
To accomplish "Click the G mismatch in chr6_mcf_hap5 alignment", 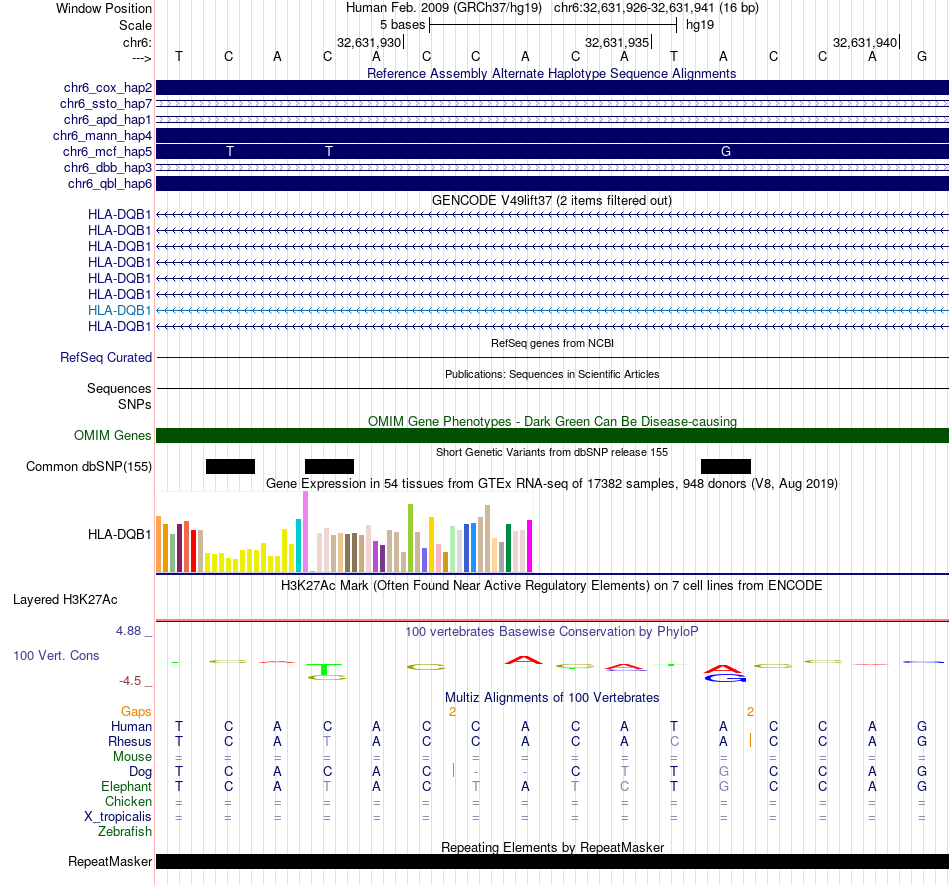I will pyautogui.click(x=726, y=151).
